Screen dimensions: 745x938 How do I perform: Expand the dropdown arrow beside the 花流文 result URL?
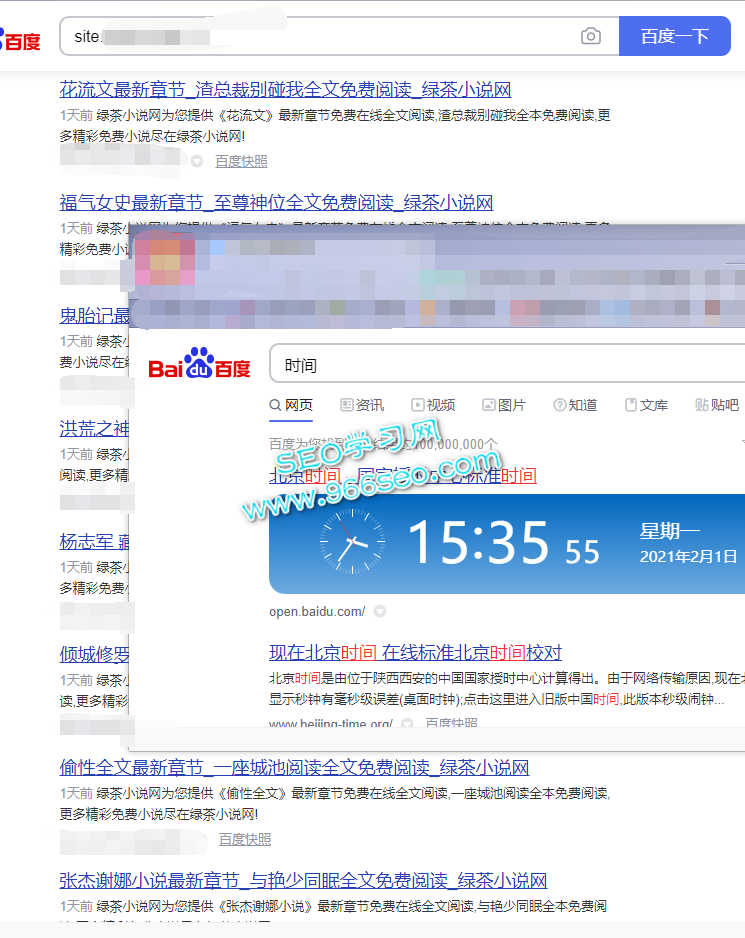click(x=197, y=162)
